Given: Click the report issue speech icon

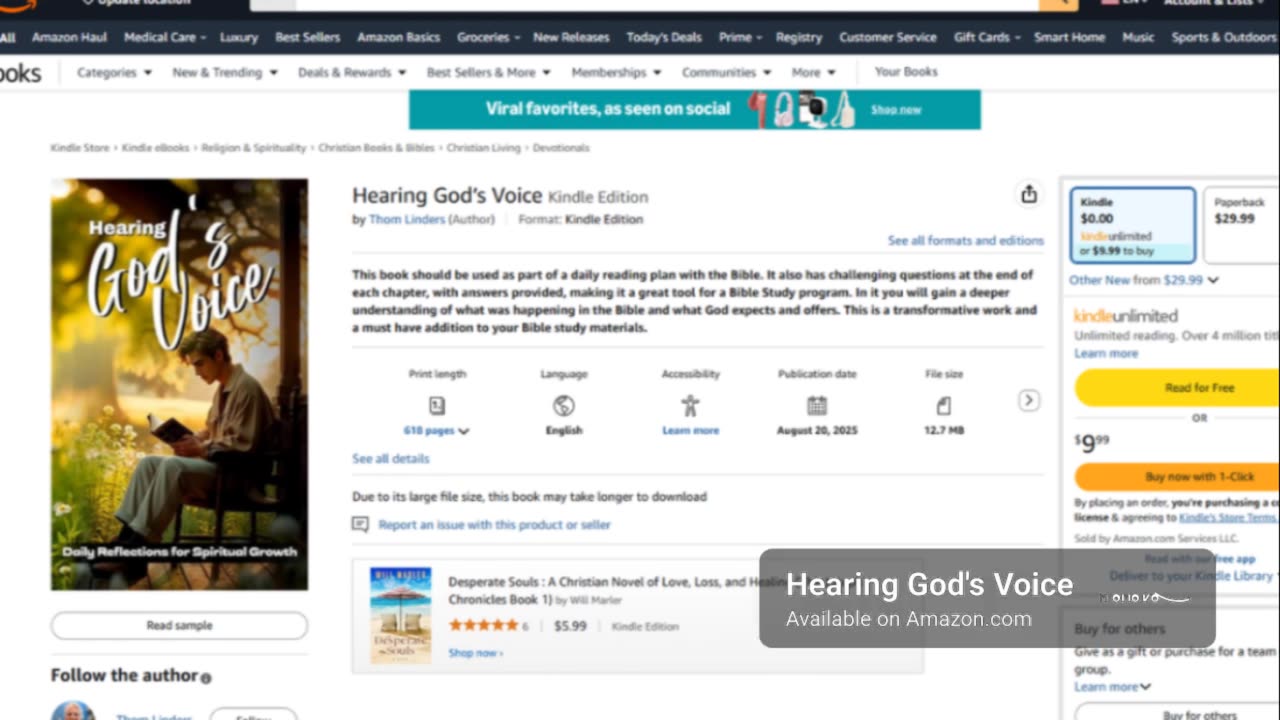Looking at the screenshot, I should [360, 524].
